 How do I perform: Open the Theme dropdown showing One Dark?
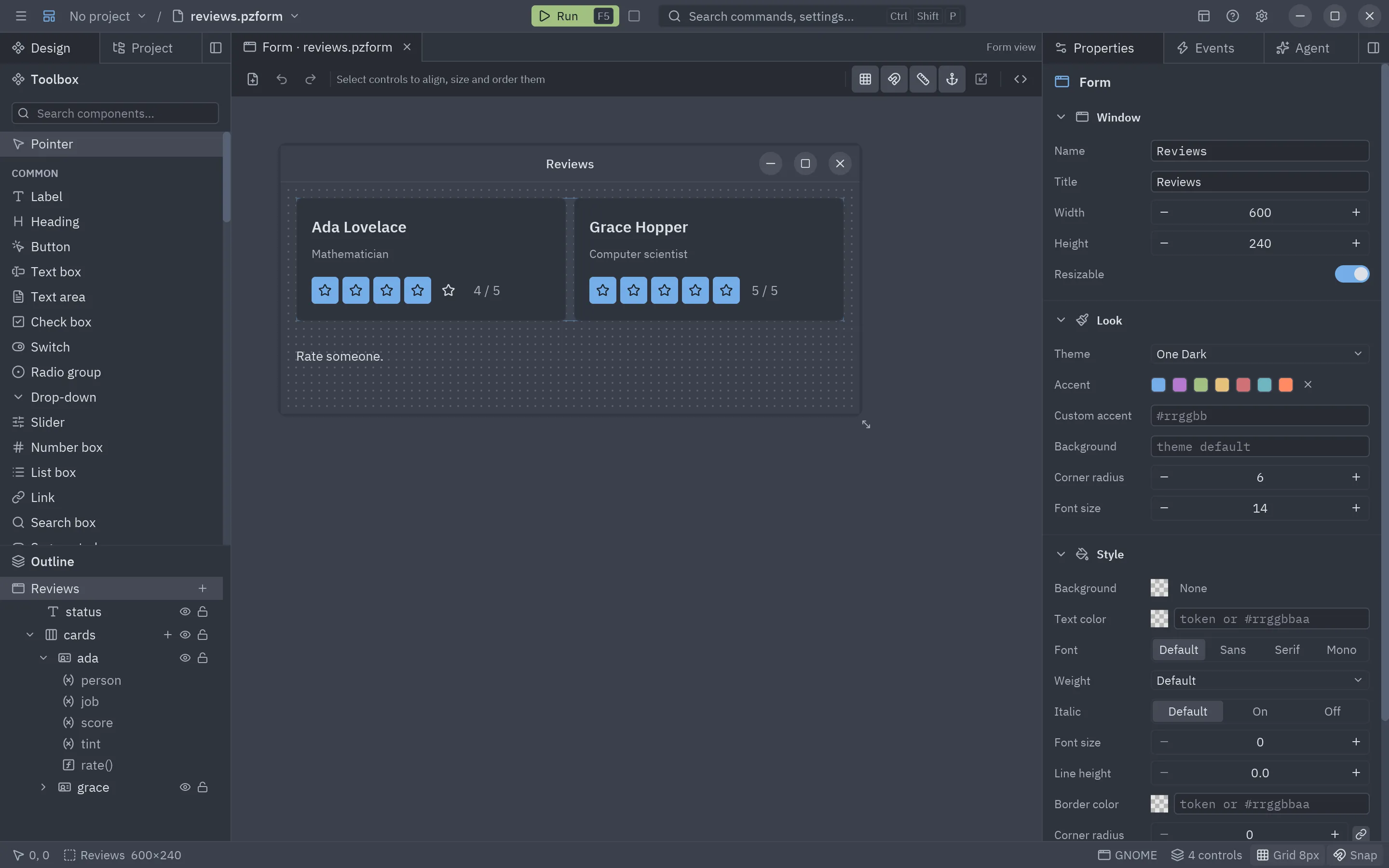1259,354
